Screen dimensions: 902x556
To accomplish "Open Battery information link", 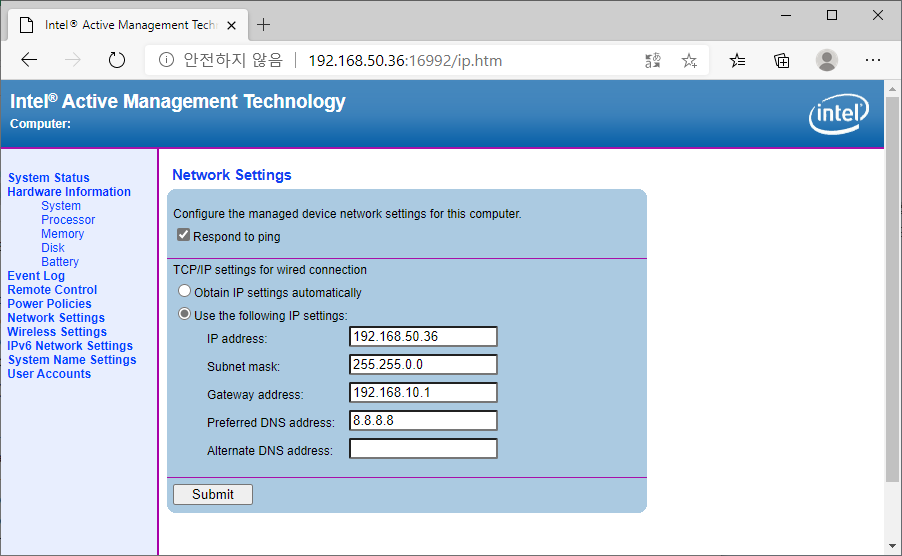I will pyautogui.click(x=60, y=262).
